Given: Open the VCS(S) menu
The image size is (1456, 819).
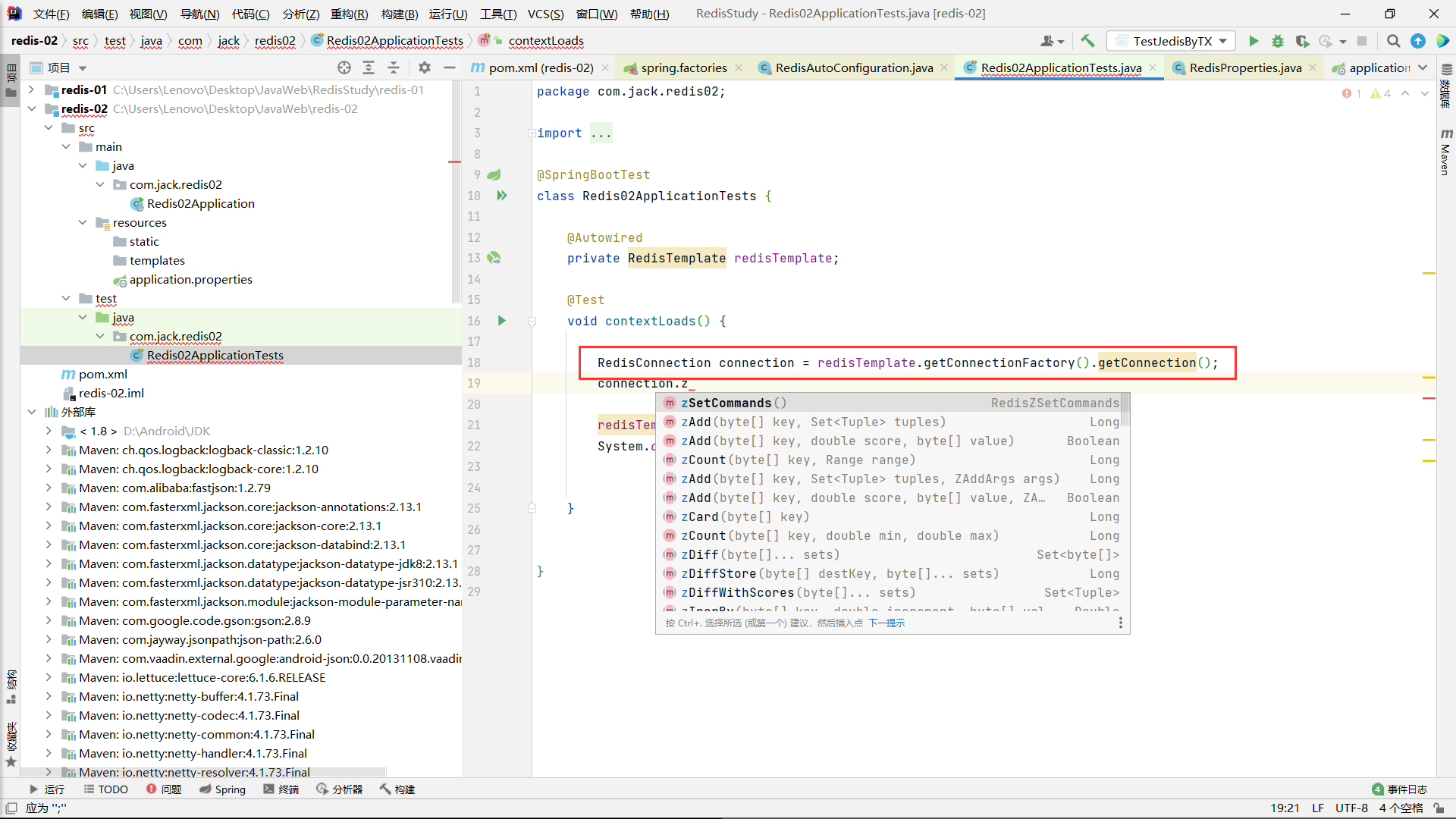Looking at the screenshot, I should pyautogui.click(x=545, y=14).
